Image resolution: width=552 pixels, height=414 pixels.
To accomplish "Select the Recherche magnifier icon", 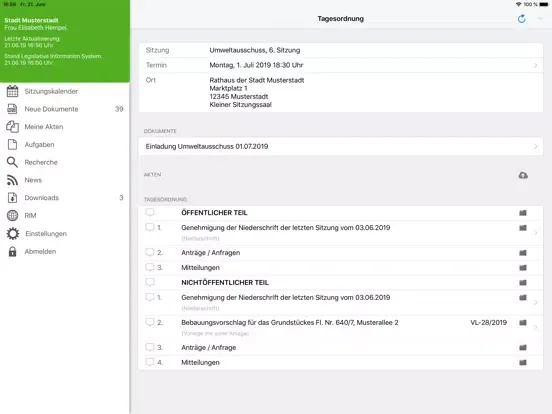I will 12,162.
